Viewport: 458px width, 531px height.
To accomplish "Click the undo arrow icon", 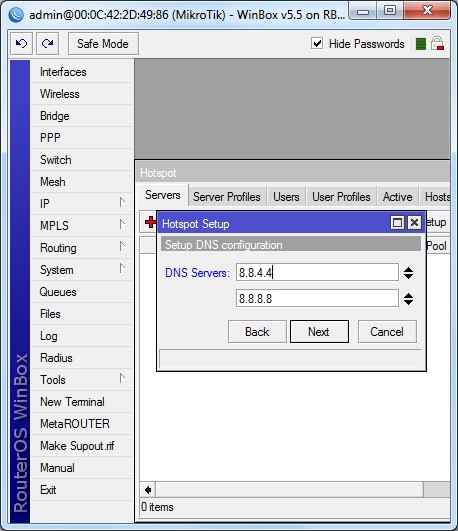I will point(21,43).
